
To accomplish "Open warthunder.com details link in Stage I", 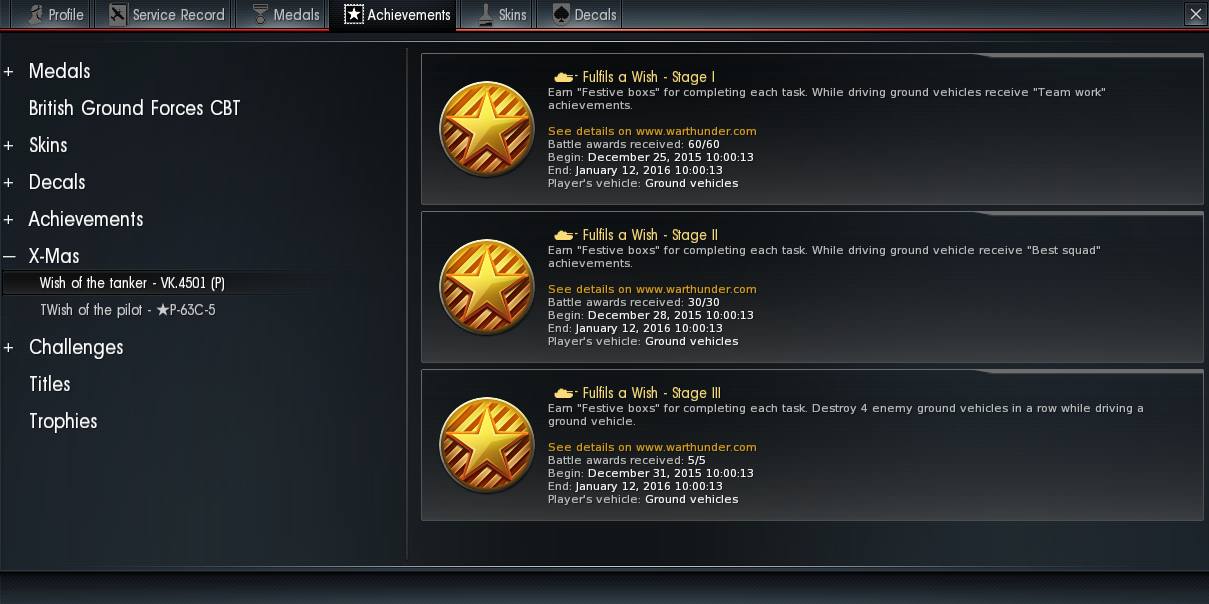I will coord(652,131).
